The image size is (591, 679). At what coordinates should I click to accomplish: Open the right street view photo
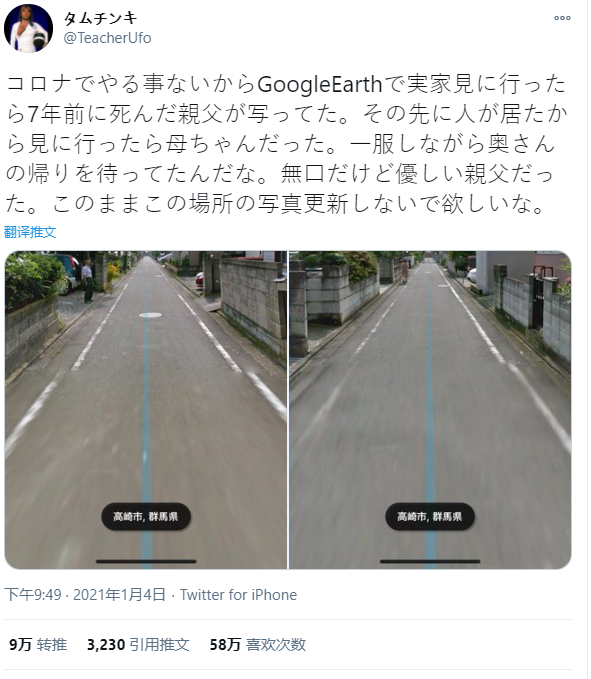[x=430, y=410]
